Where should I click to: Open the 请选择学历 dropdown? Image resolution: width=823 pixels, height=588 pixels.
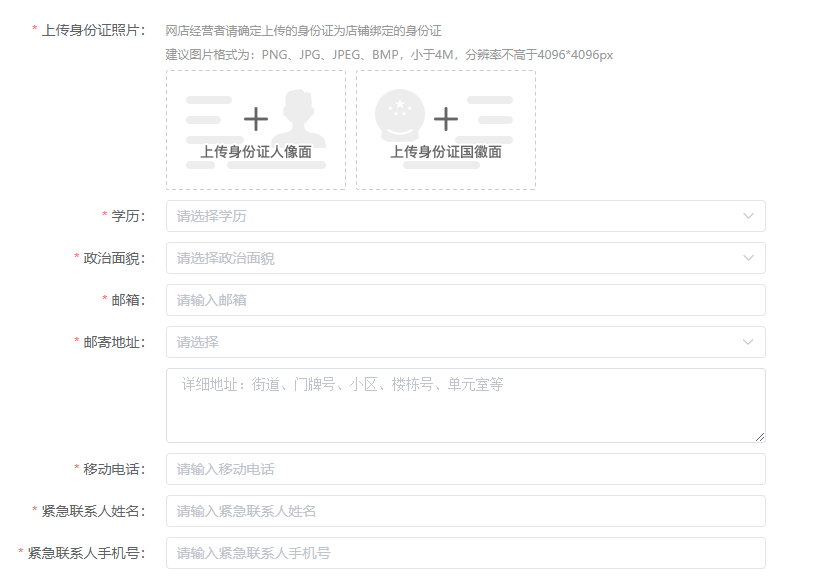pos(450,216)
